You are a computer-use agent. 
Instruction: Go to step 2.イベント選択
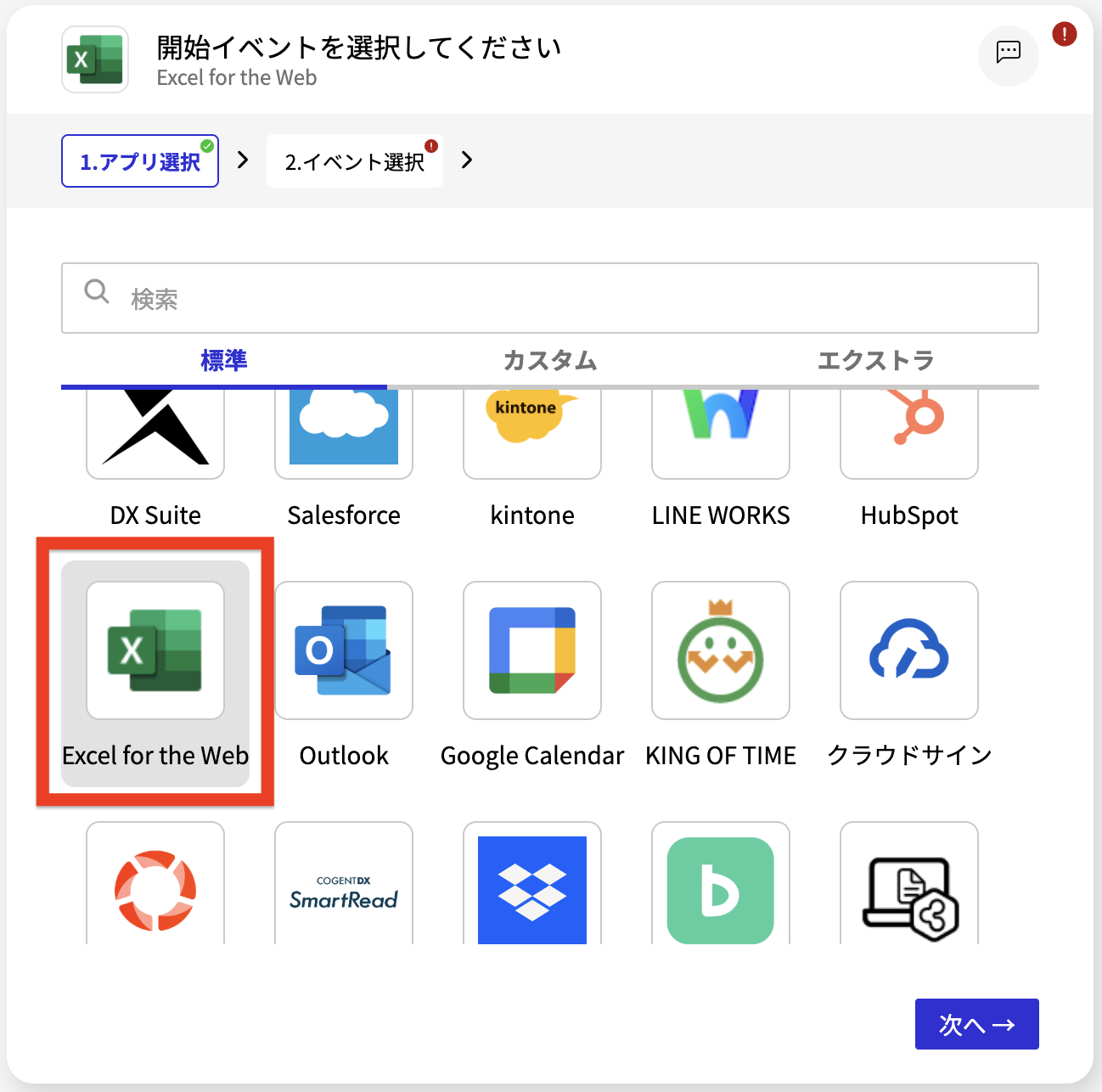click(355, 160)
